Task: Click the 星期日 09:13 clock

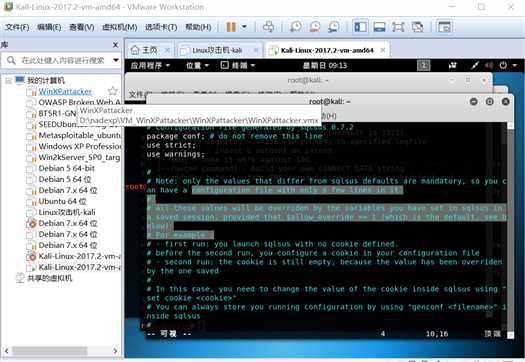Action: coord(325,65)
